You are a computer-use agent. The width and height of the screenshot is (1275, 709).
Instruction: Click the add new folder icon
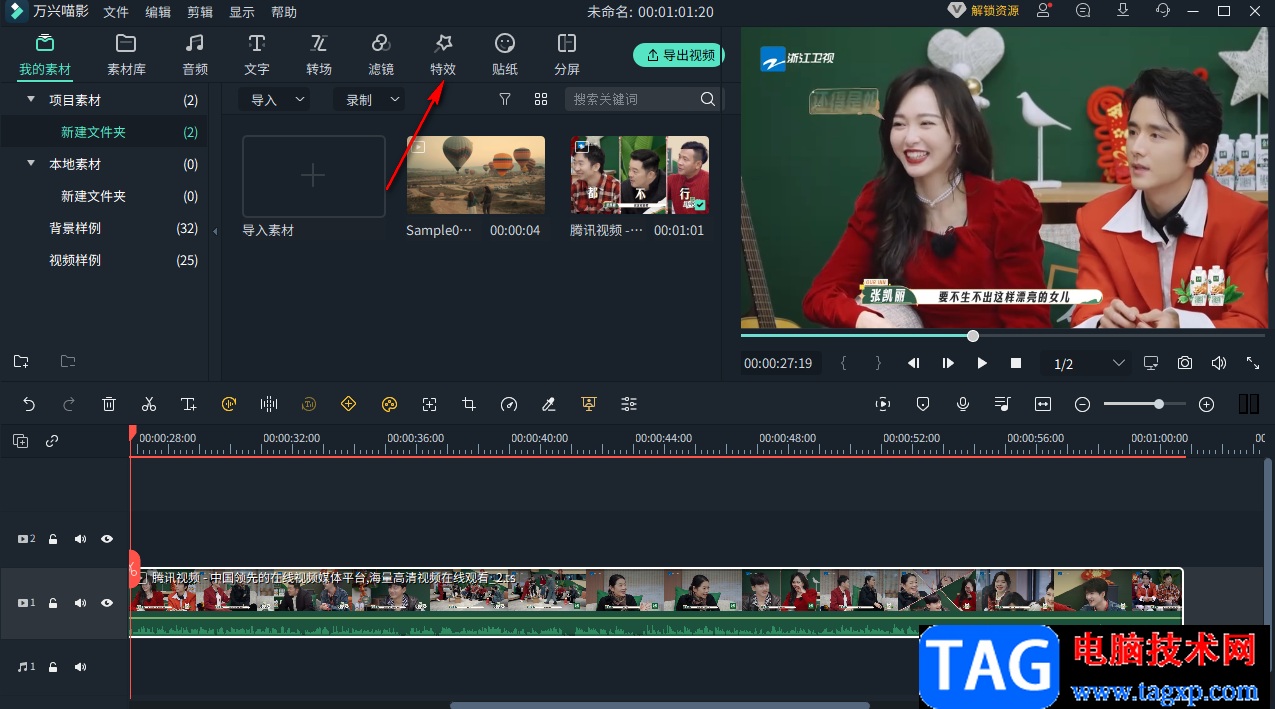click(x=21, y=361)
